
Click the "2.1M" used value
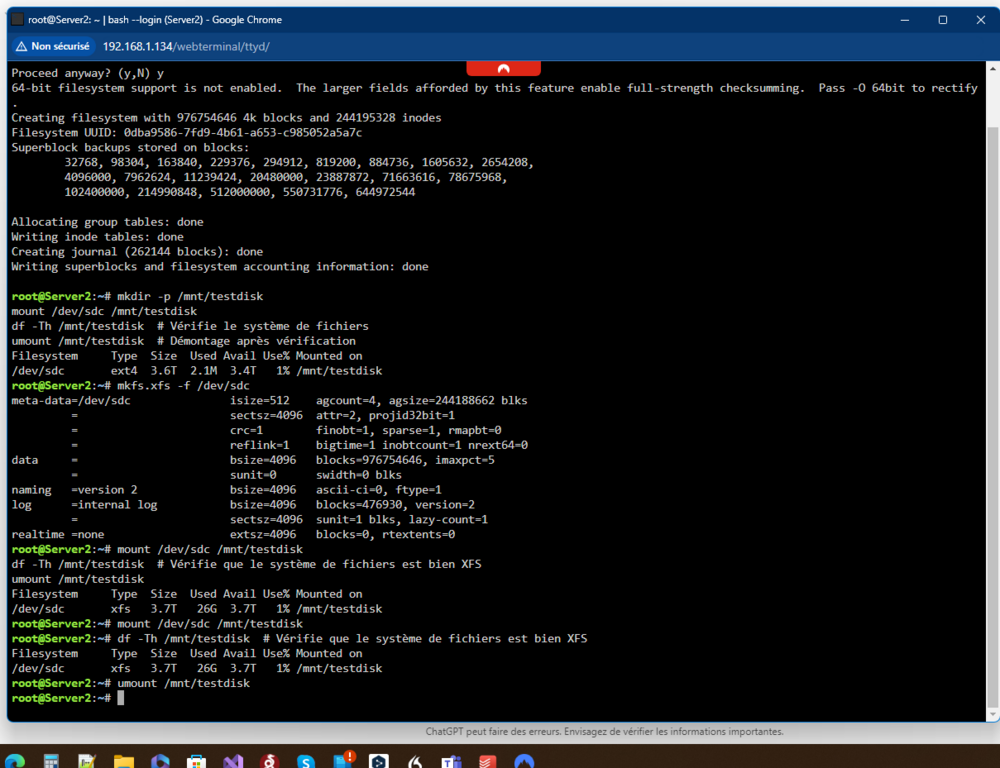(203, 371)
